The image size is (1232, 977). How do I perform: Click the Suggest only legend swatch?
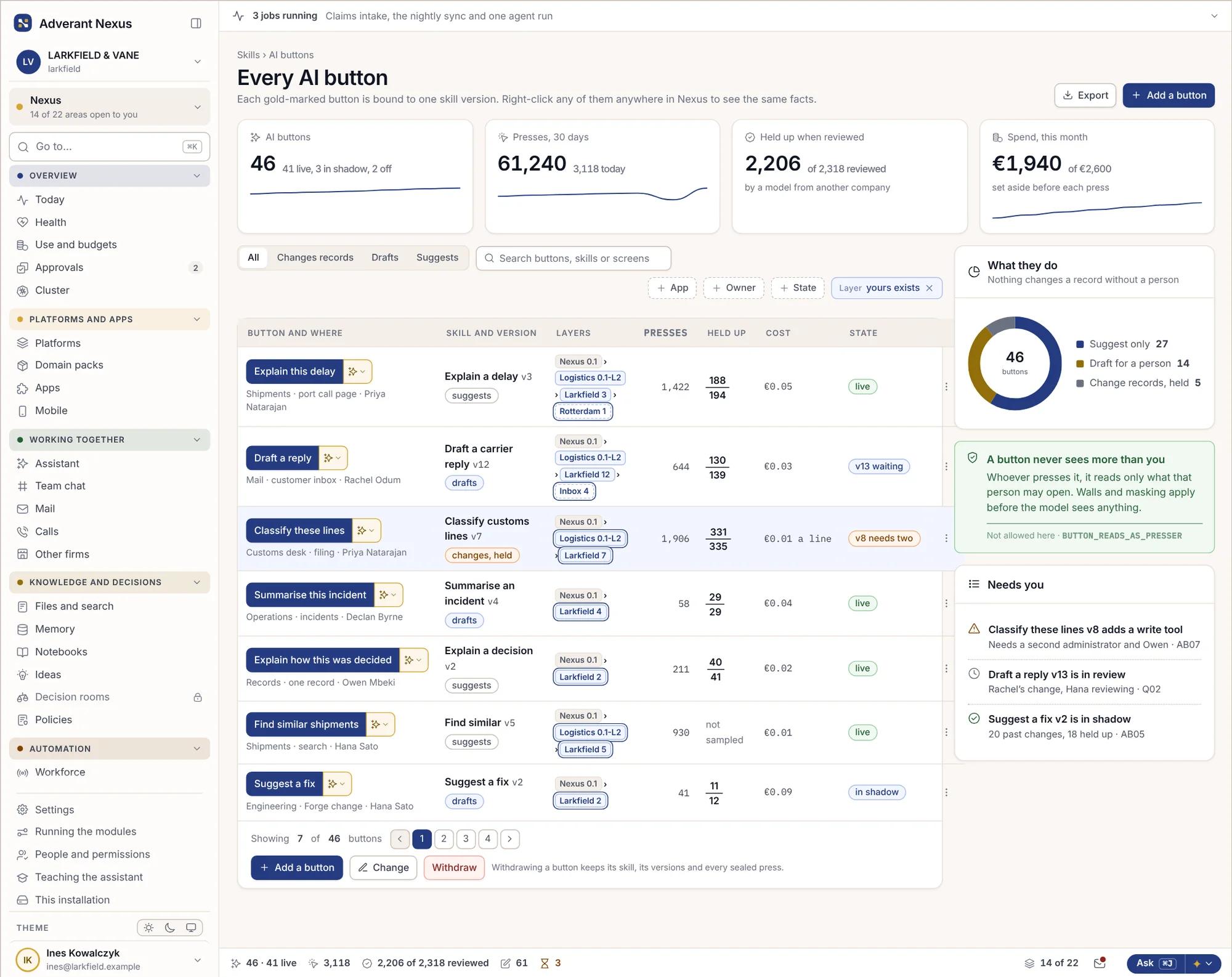pos(1080,344)
